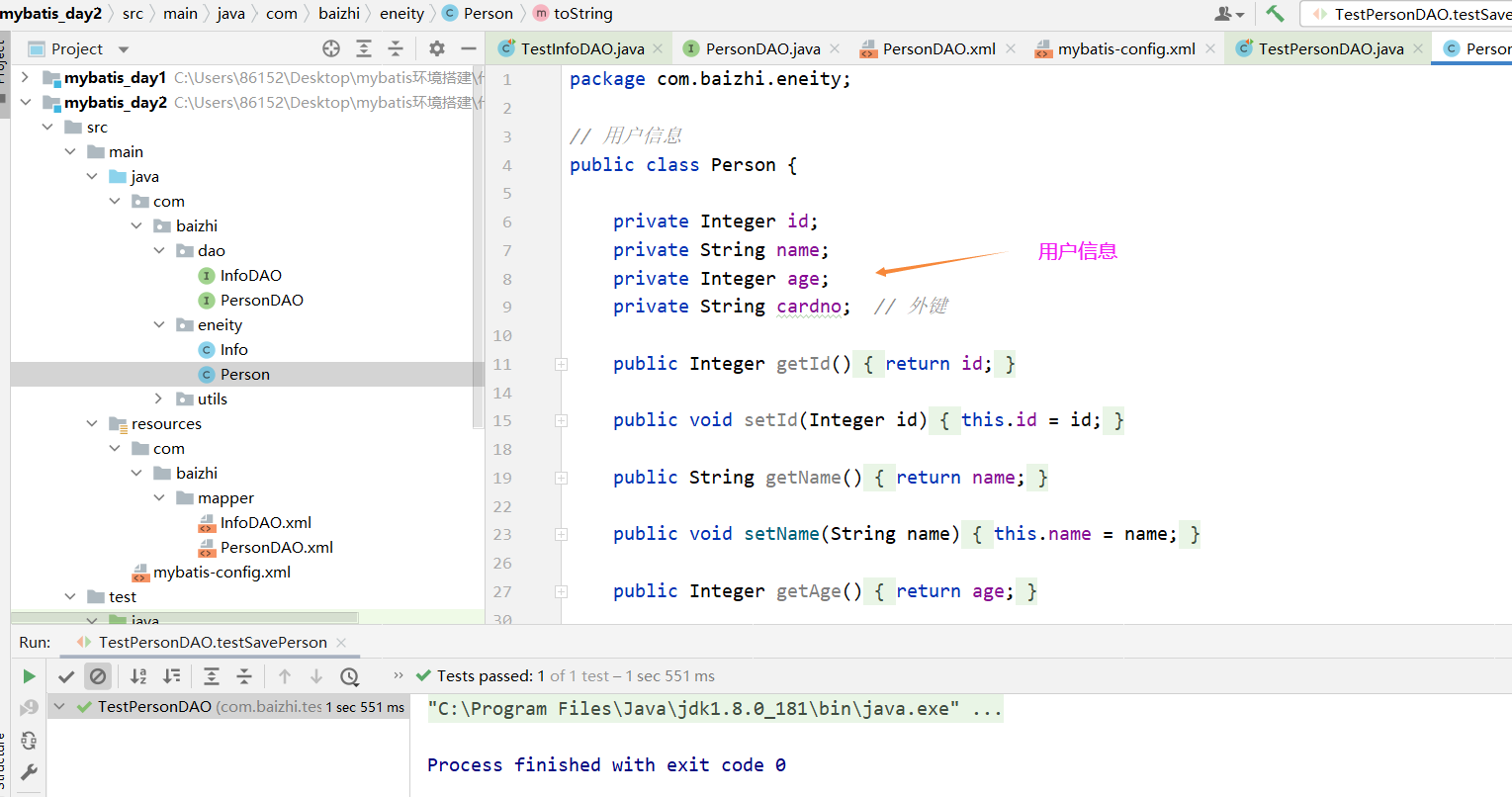Collapse all test results
1512x797 pixels.
pos(244,676)
